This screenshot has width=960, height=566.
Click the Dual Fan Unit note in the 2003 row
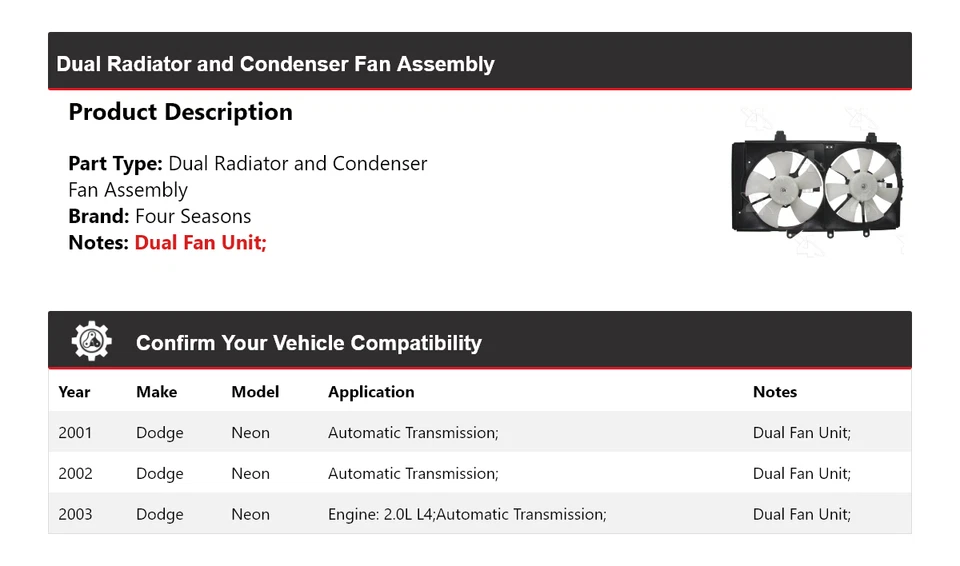click(801, 514)
